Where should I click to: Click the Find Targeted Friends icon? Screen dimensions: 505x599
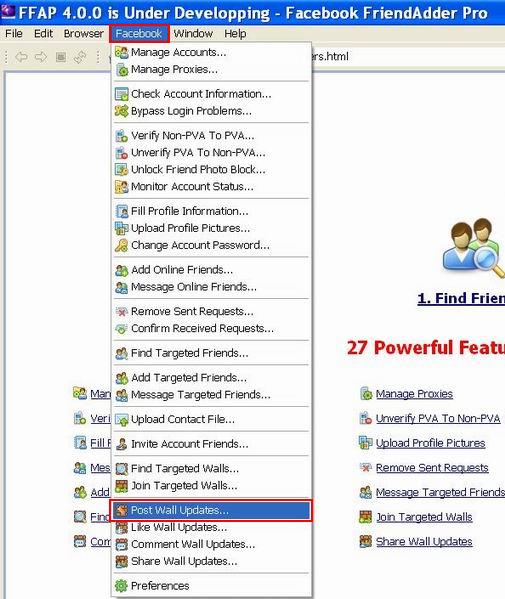point(121,353)
